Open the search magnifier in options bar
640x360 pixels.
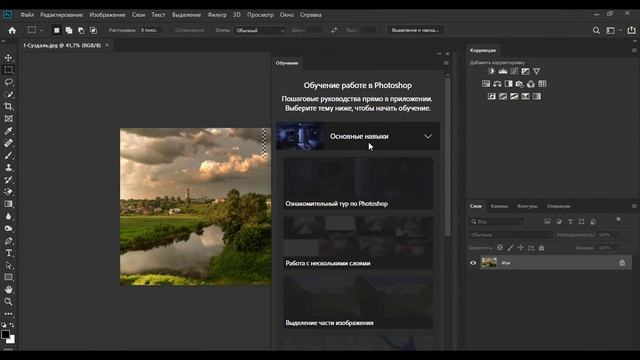(x=596, y=30)
